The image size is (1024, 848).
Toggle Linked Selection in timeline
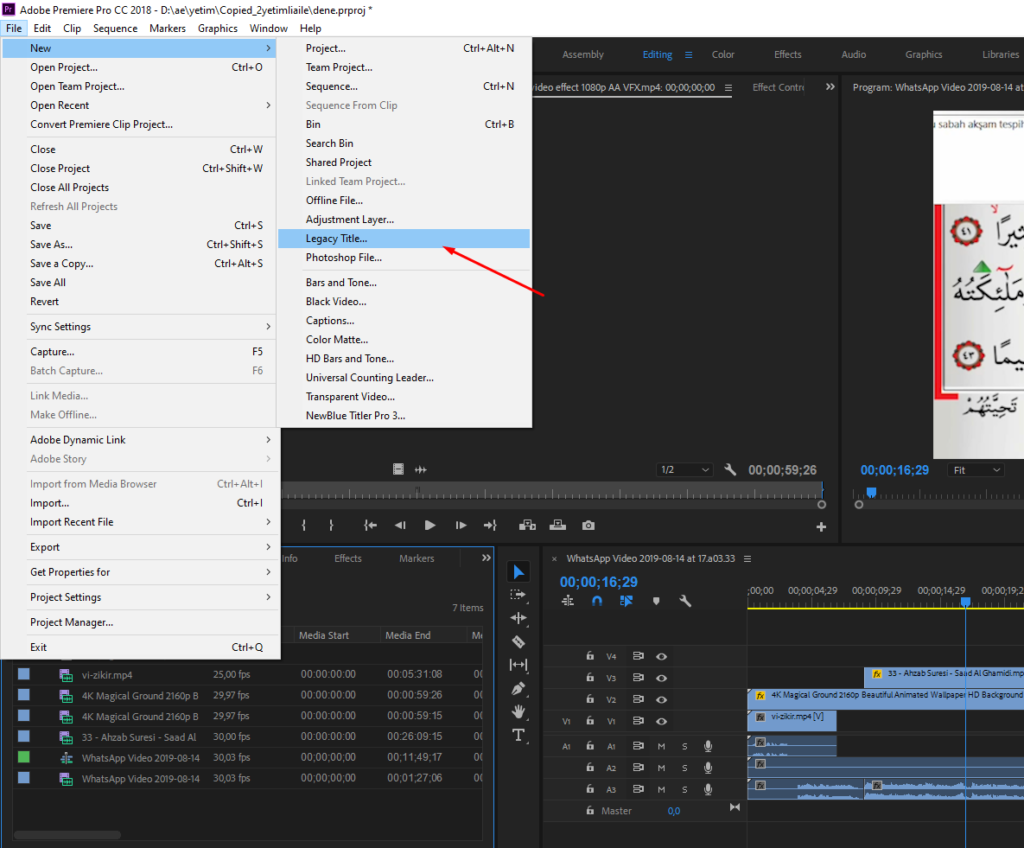(626, 601)
